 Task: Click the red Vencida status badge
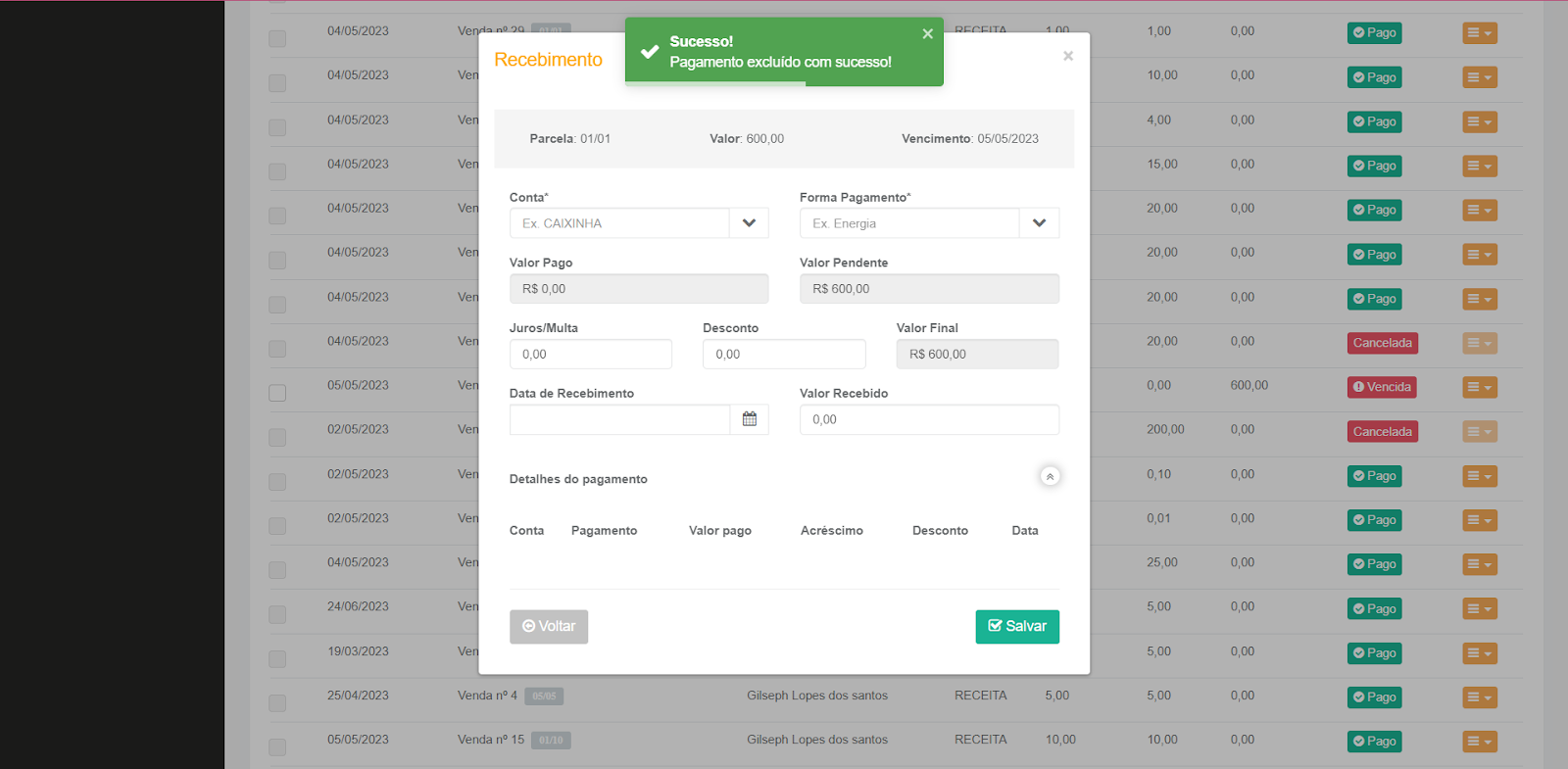click(1382, 387)
